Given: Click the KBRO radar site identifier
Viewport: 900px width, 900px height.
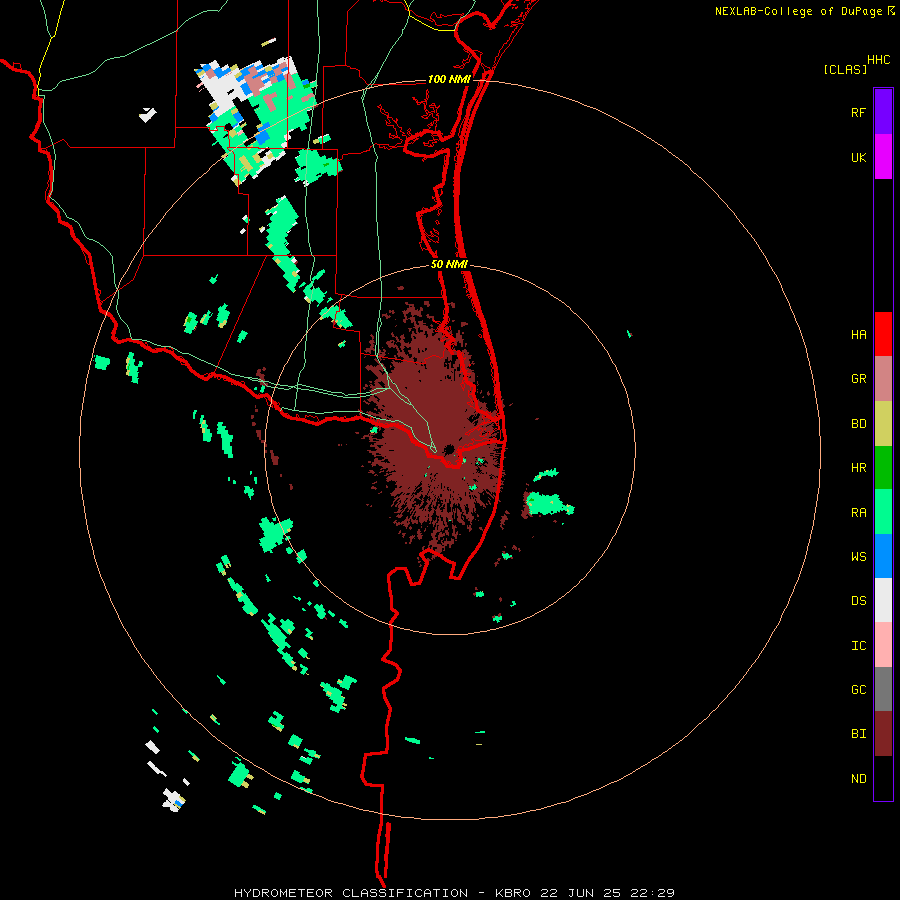Looking at the screenshot, I should coord(513,893).
